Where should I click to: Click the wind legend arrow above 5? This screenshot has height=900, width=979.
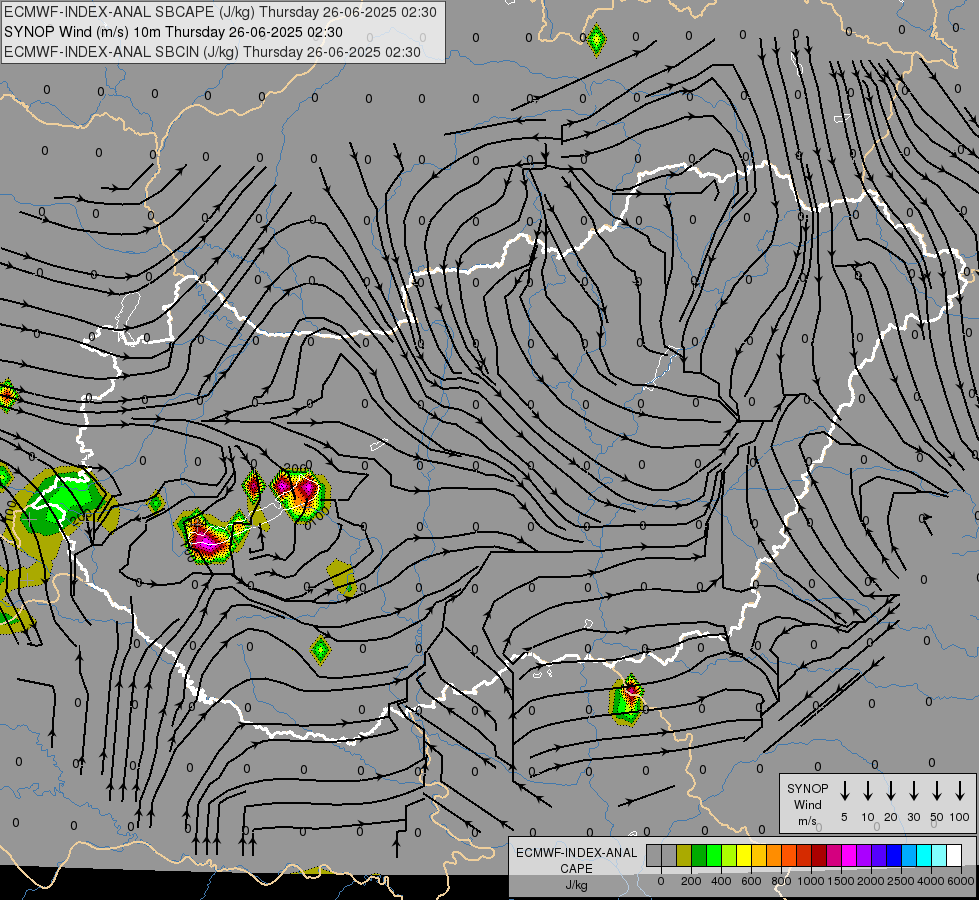[844, 791]
